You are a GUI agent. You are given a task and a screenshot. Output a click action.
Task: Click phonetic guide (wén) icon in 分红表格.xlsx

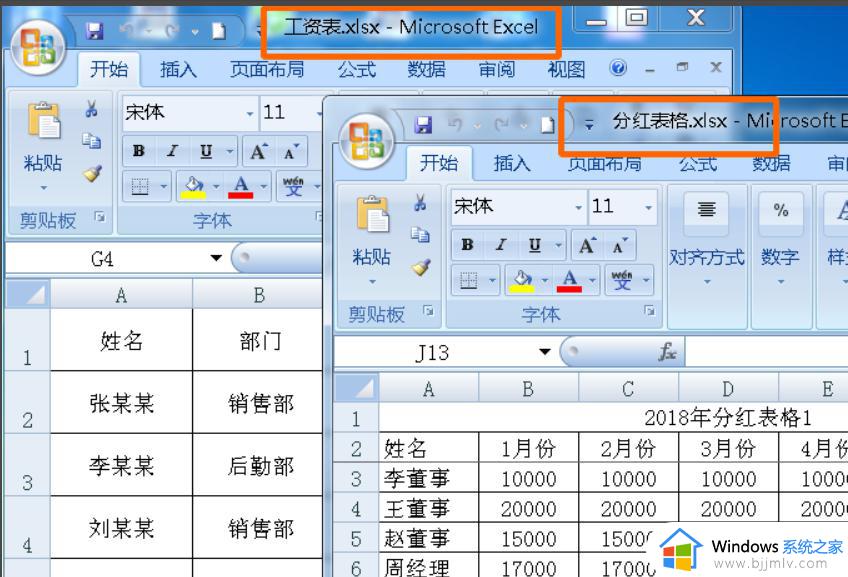(x=622, y=280)
